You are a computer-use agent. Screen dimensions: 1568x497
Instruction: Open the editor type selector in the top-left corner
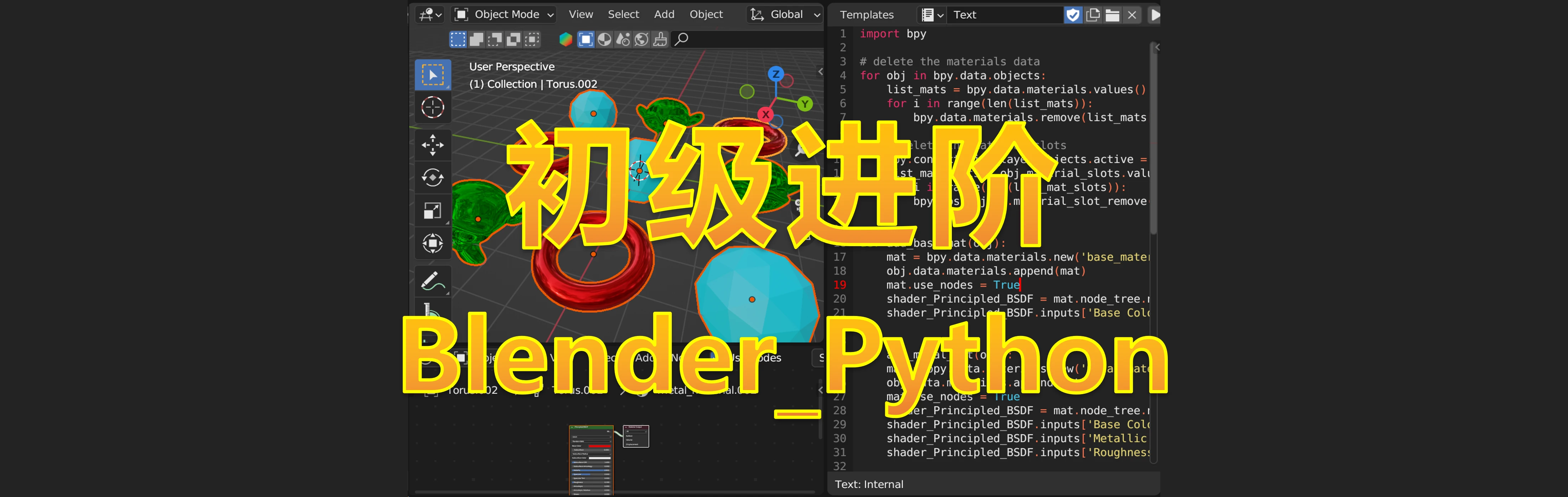pos(429,14)
